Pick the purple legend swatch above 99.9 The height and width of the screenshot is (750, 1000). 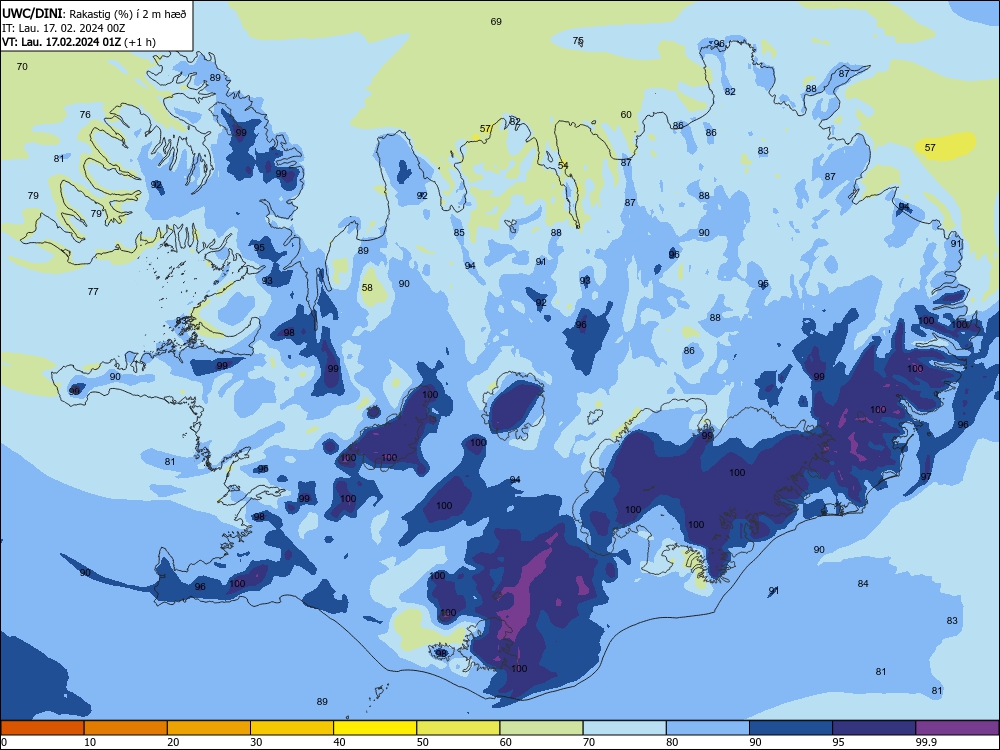(957, 728)
